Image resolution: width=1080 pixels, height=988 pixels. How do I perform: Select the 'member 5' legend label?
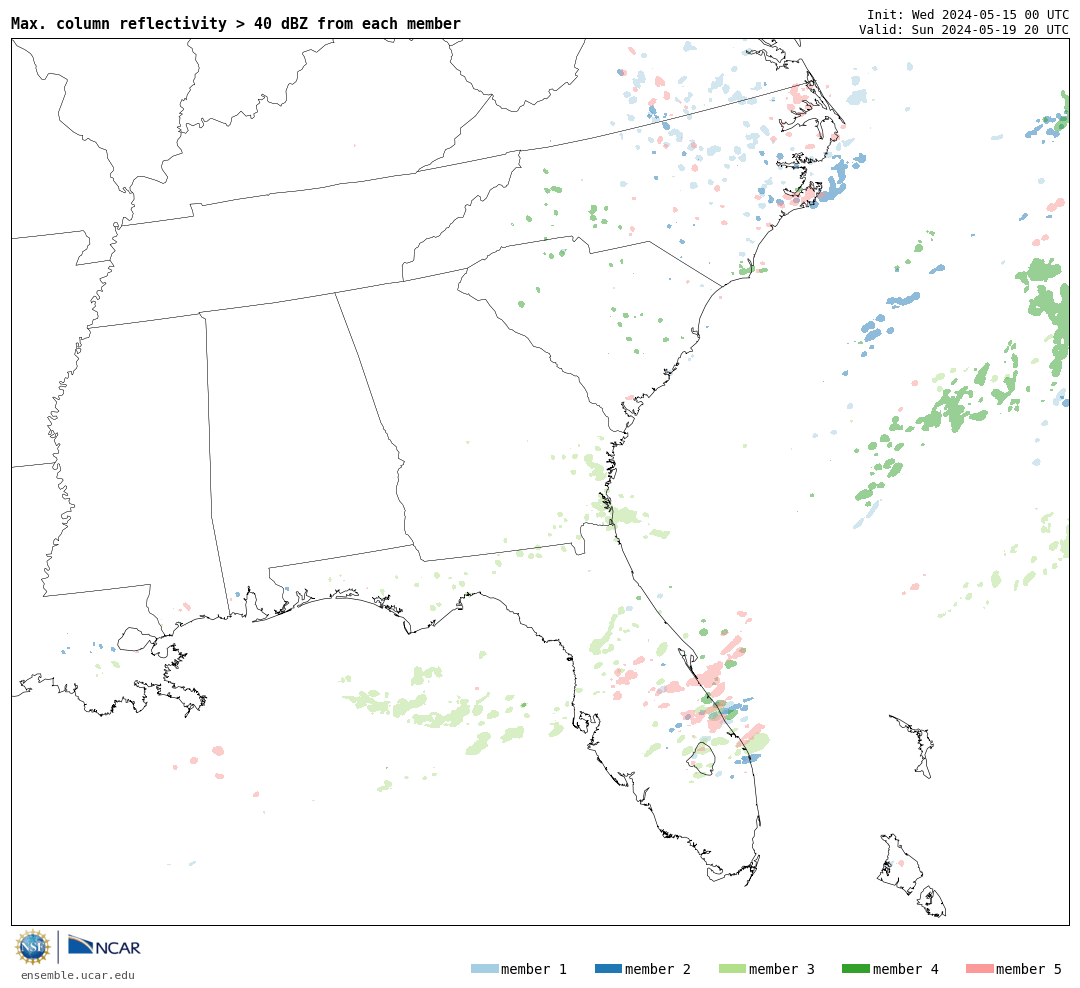coord(1029,969)
